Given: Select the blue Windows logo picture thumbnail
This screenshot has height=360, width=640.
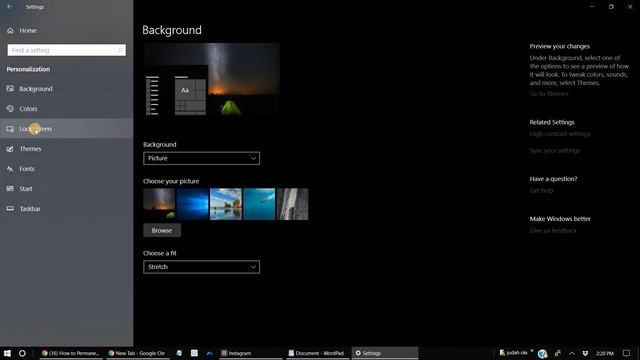Looking at the screenshot, I should [x=192, y=204].
